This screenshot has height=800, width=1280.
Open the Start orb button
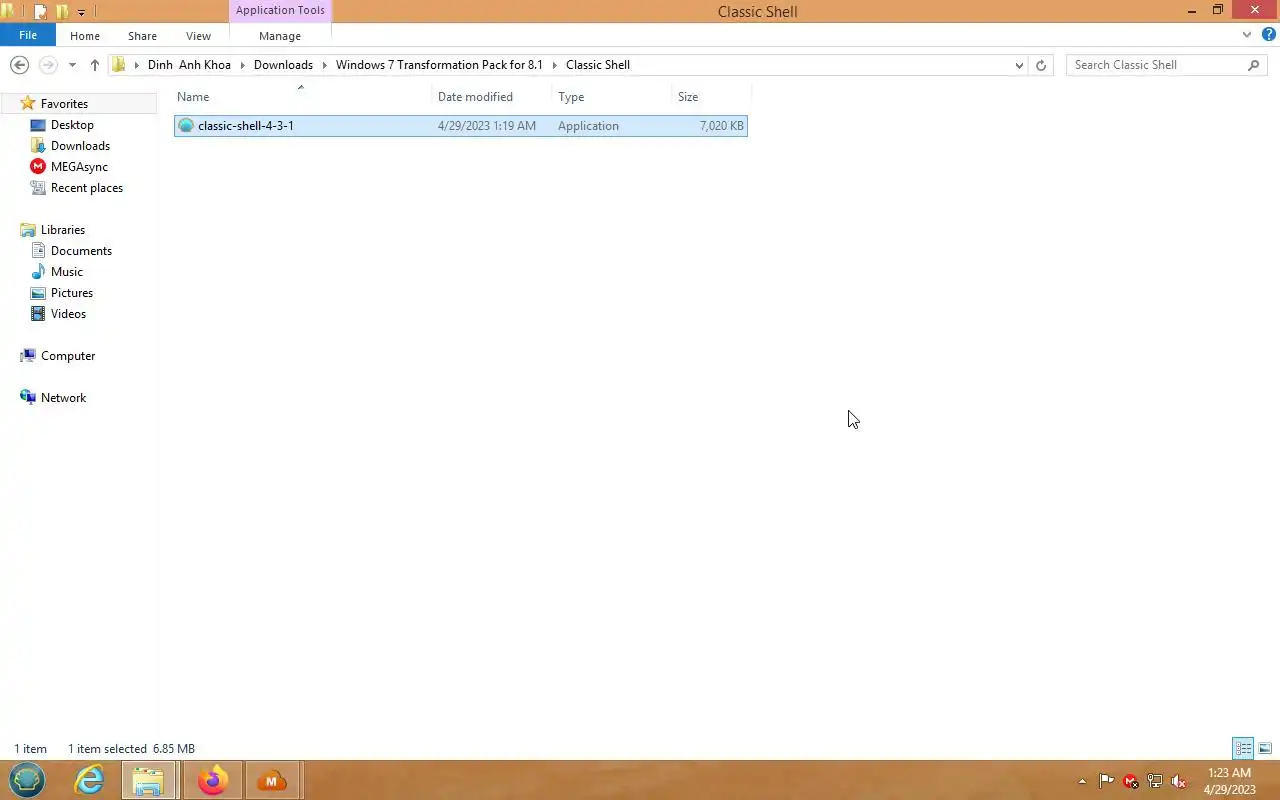point(27,780)
